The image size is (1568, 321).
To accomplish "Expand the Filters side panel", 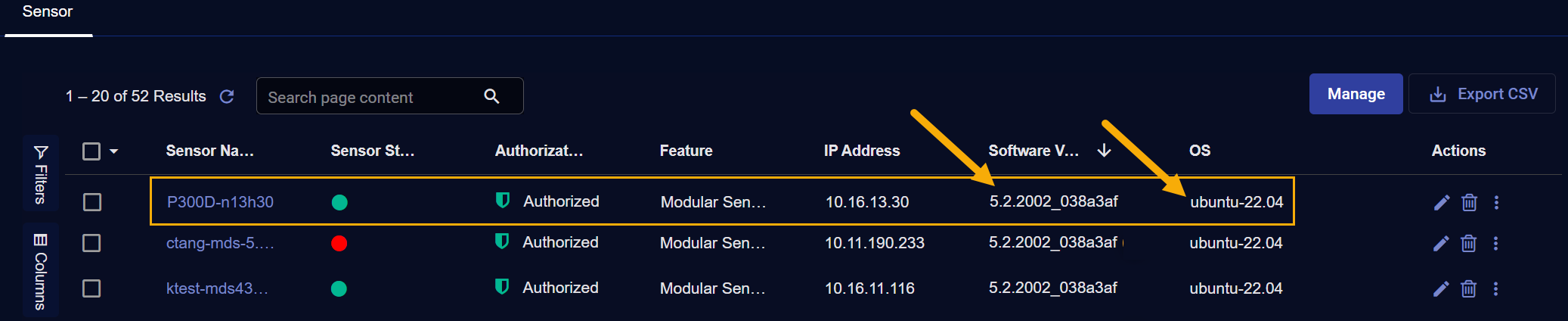I will point(41,174).
